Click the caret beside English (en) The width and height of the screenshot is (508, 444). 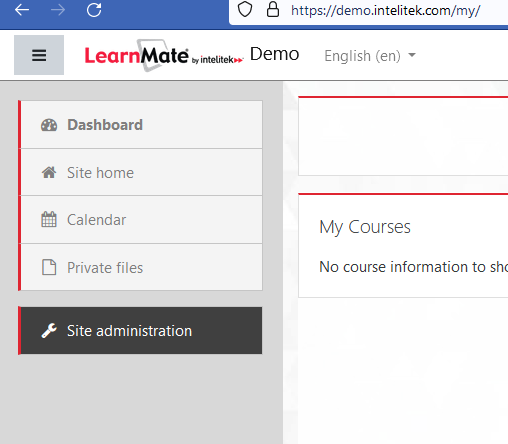point(412,55)
